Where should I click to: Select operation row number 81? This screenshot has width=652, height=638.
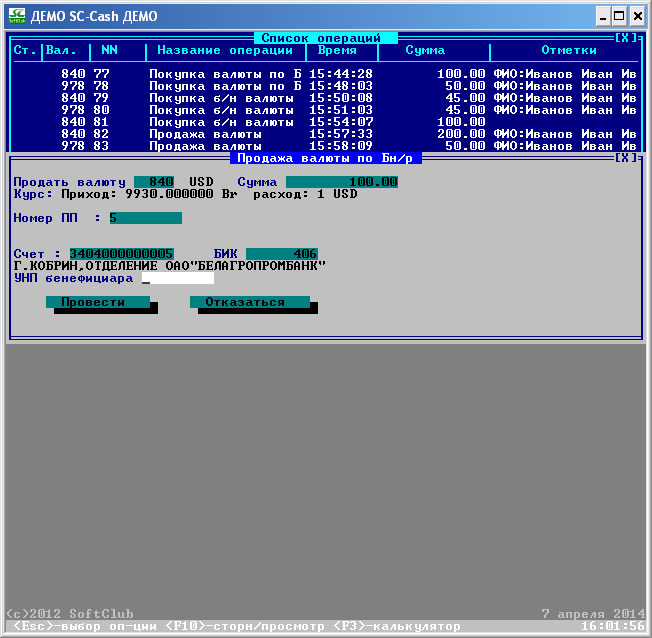tap(325, 122)
